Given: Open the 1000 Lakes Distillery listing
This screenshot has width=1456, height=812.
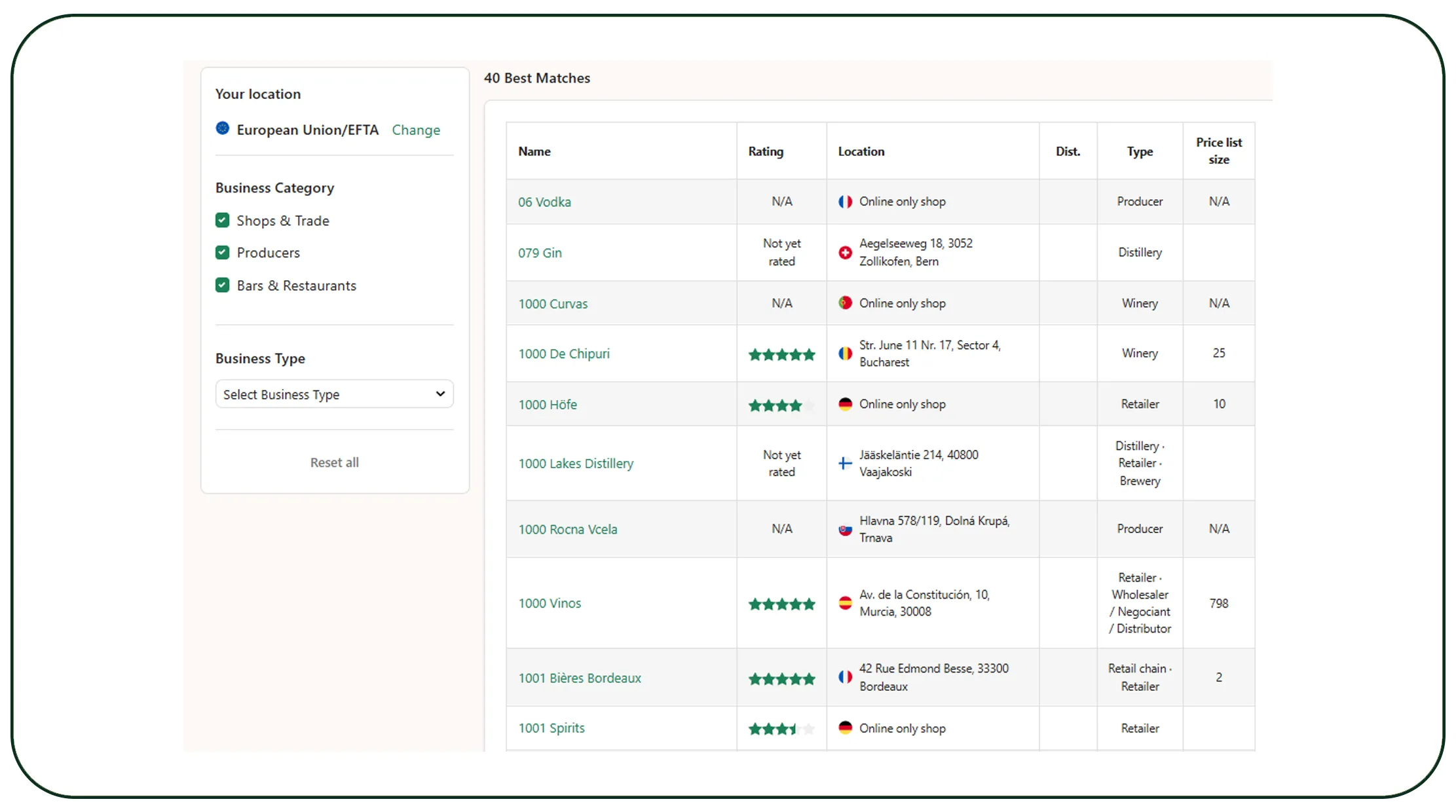Looking at the screenshot, I should pos(576,464).
